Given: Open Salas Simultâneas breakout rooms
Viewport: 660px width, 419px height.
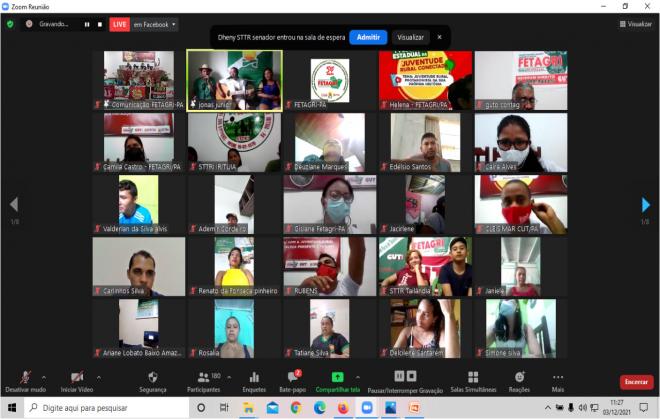Looking at the screenshot, I should pos(473,380).
